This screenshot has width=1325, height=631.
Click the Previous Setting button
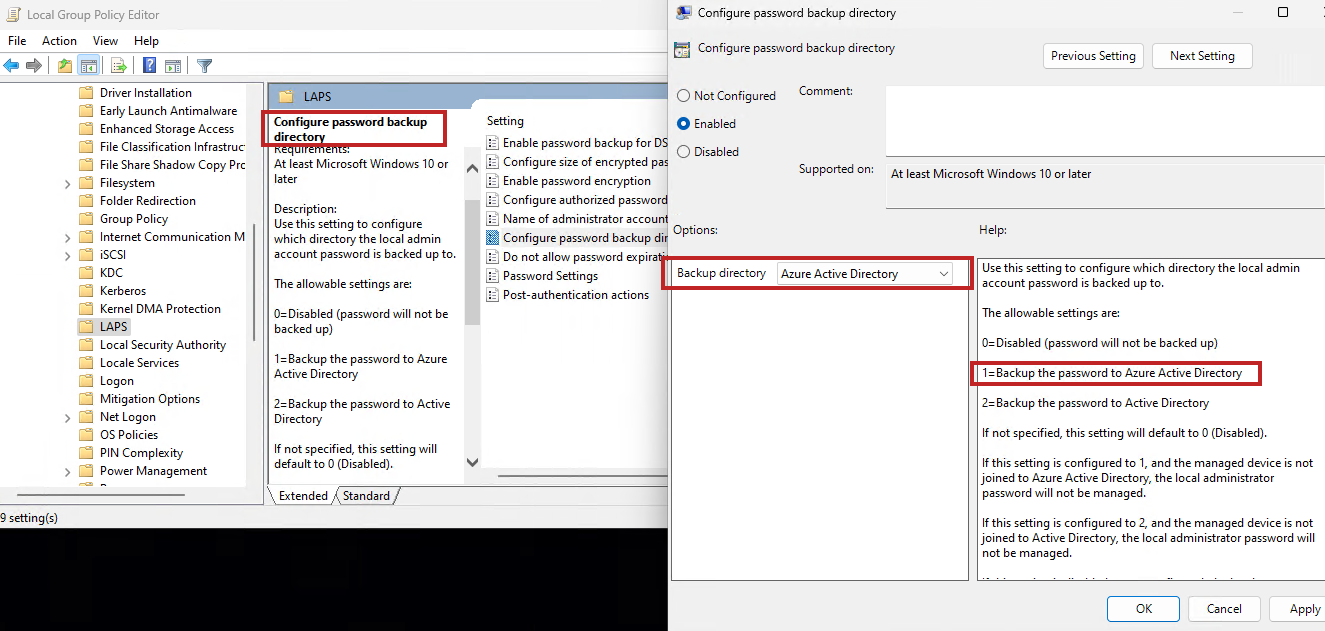coord(1093,56)
